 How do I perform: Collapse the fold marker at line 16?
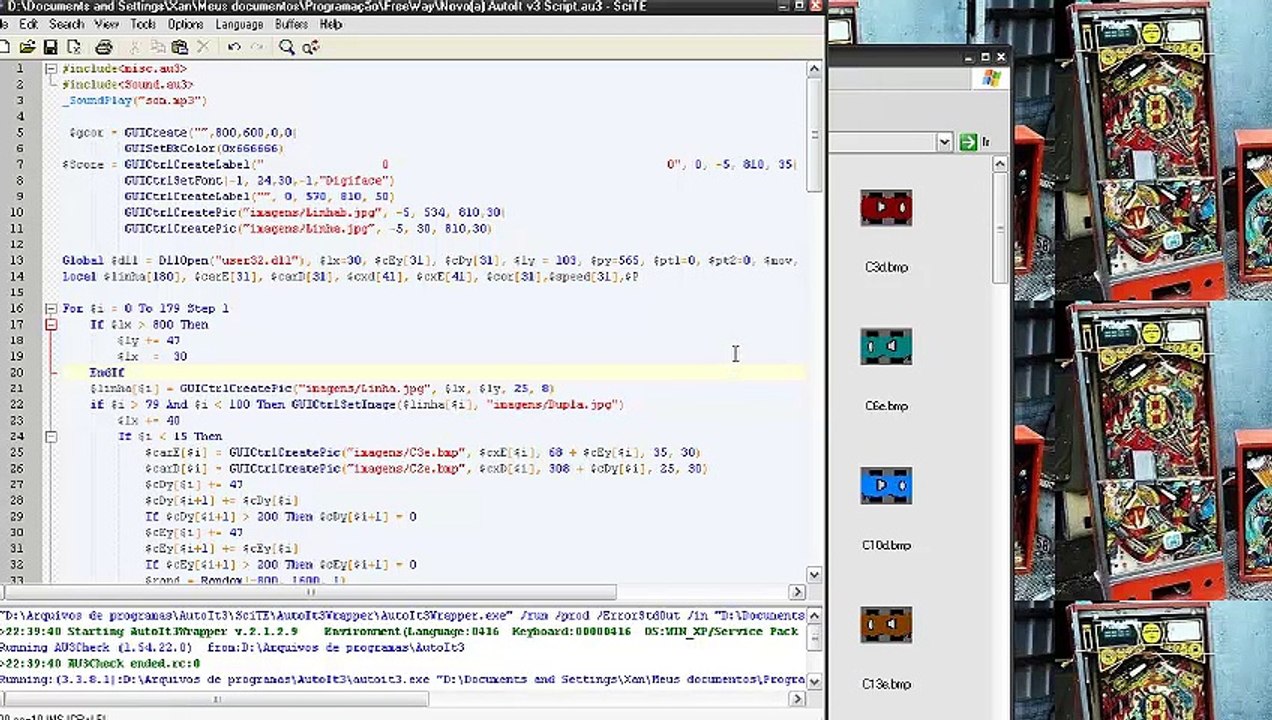(x=51, y=308)
